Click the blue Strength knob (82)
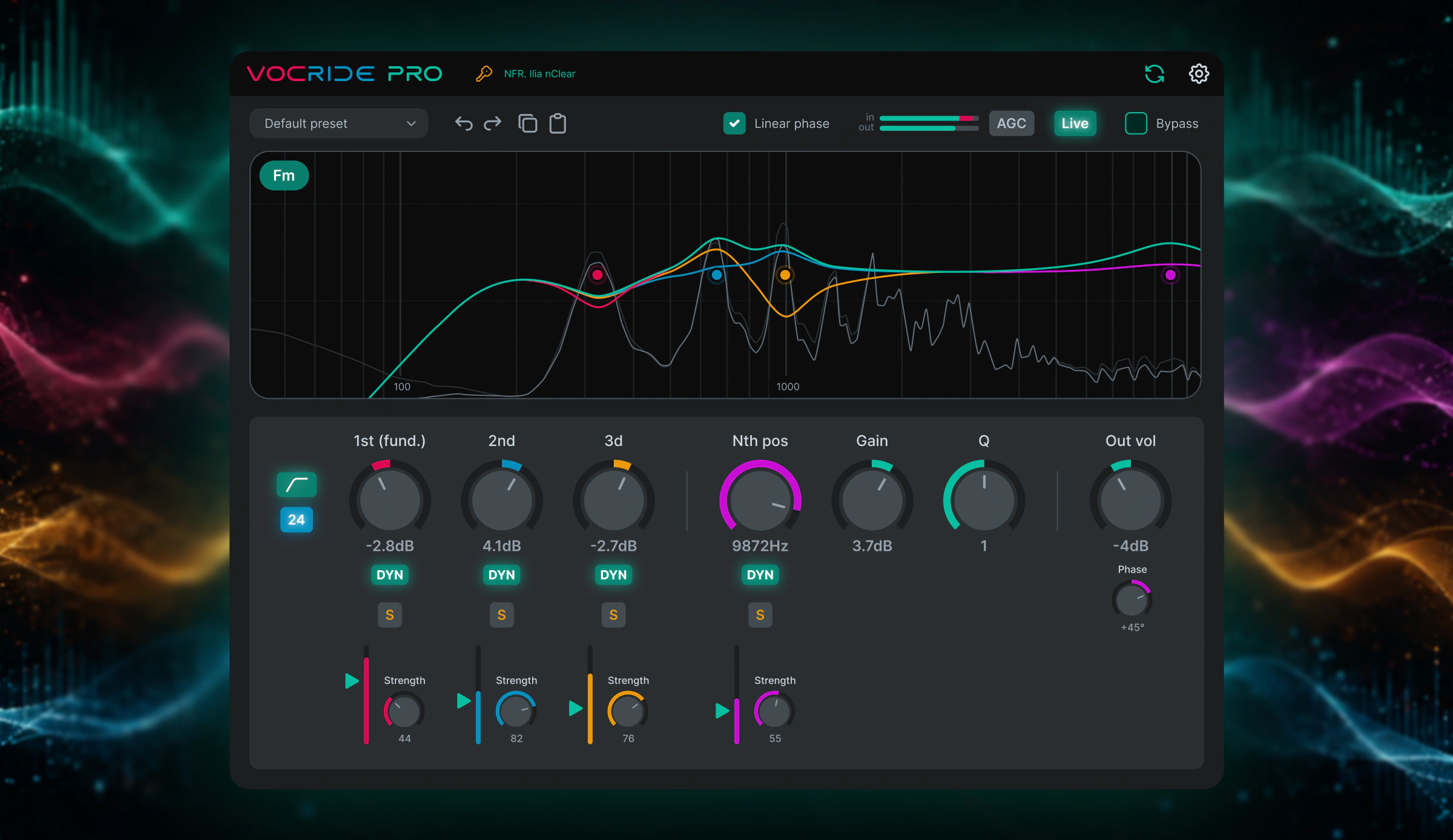 click(516, 711)
